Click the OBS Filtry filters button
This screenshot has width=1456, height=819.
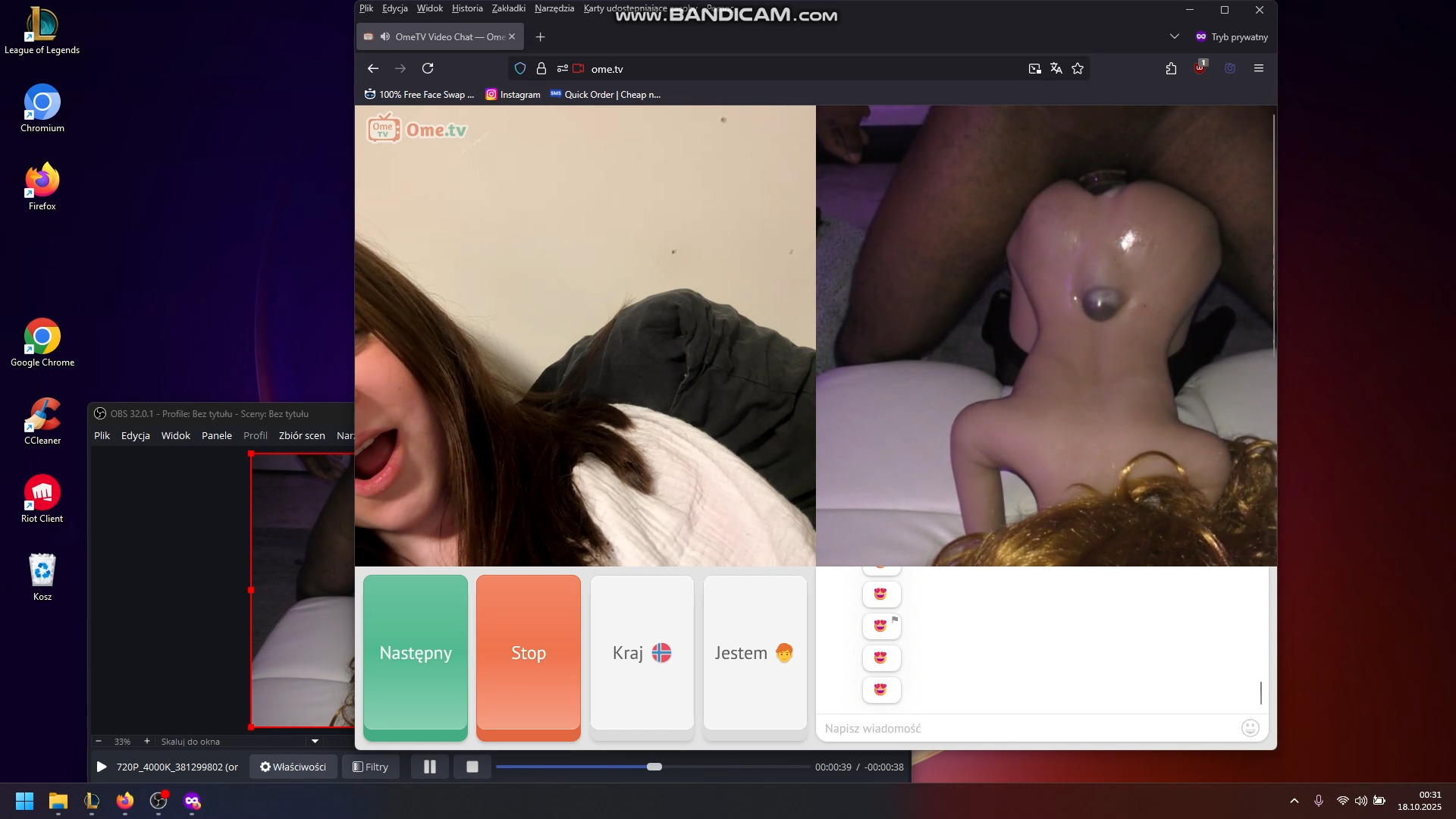371,767
